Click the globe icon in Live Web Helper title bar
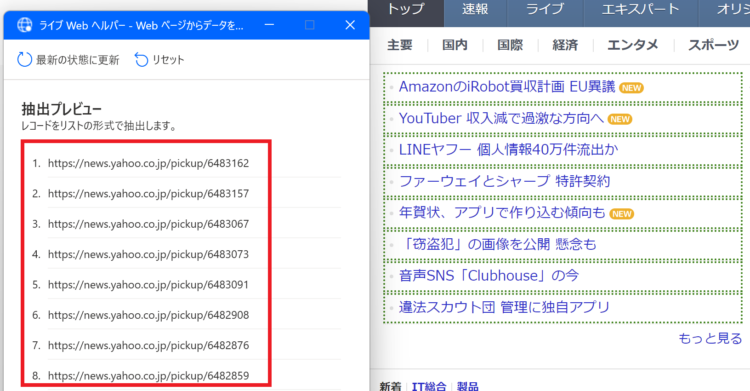Viewport: 750px width, 391px height. click(x=24, y=25)
